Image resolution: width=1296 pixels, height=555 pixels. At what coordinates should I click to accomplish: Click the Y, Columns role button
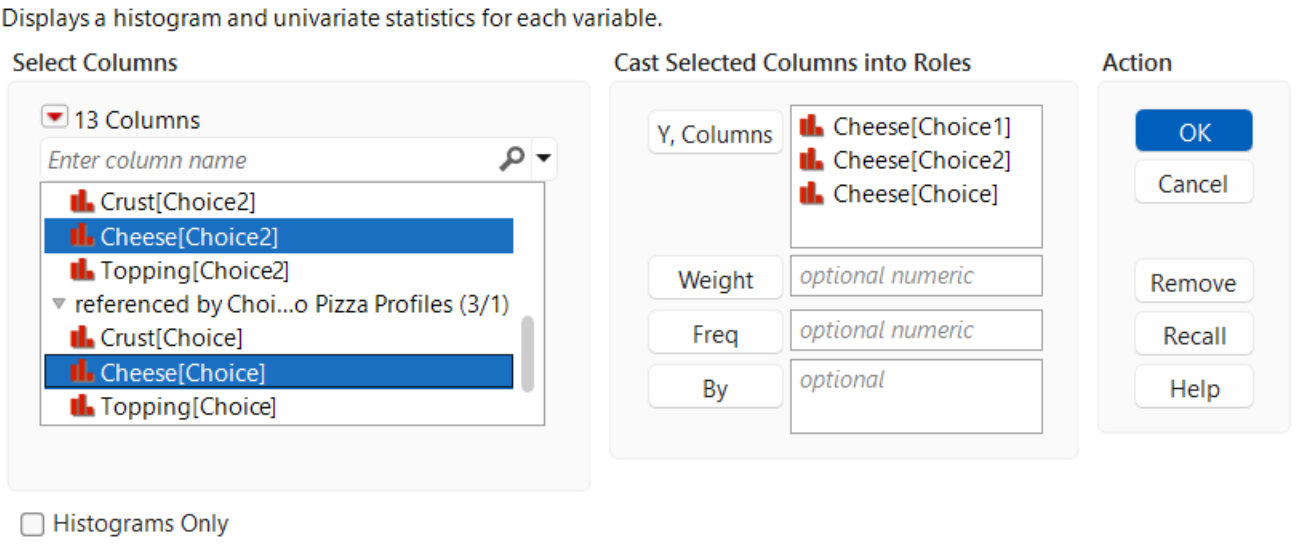tap(715, 134)
